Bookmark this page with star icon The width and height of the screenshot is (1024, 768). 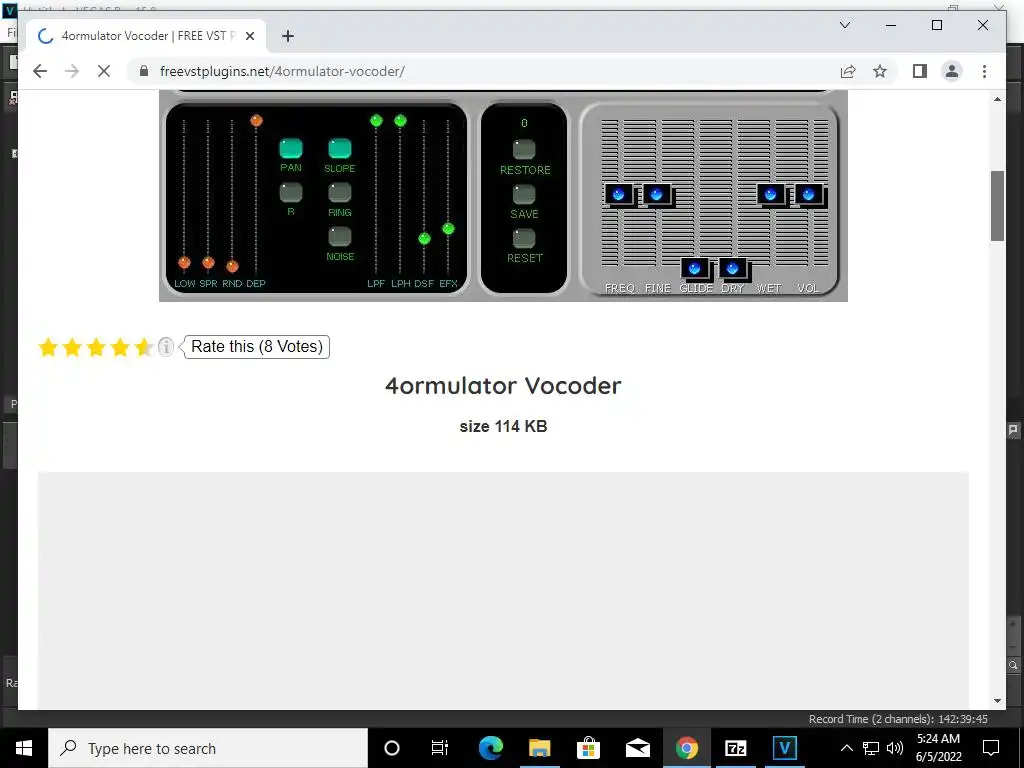point(880,71)
